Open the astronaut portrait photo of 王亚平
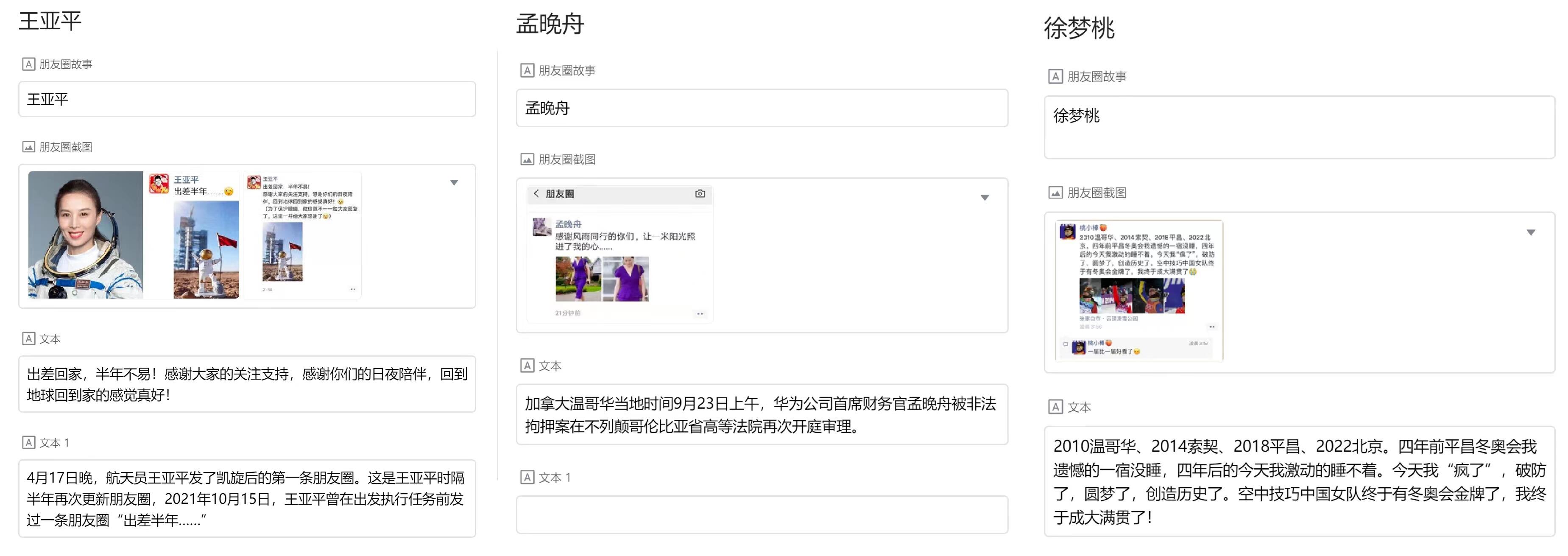This screenshot has width=1568, height=556. point(86,235)
